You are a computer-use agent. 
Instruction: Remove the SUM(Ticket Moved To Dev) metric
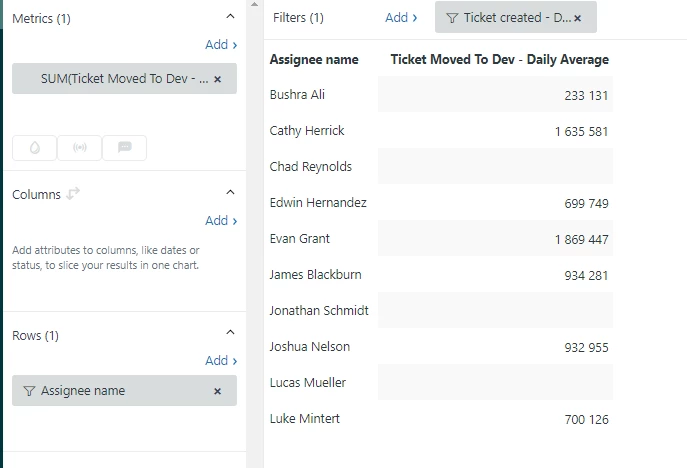(x=218, y=78)
